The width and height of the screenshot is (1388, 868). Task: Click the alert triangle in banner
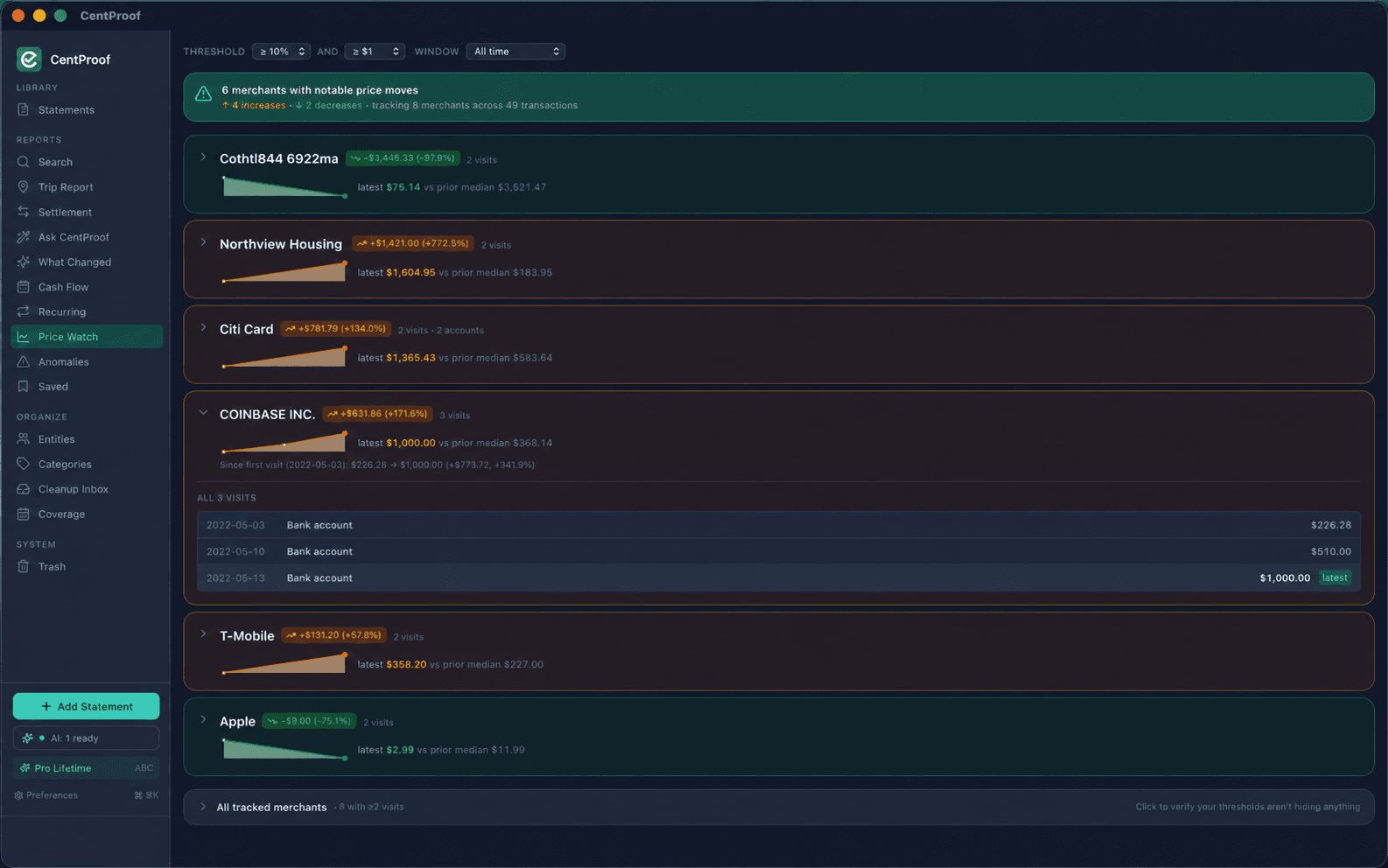click(203, 94)
